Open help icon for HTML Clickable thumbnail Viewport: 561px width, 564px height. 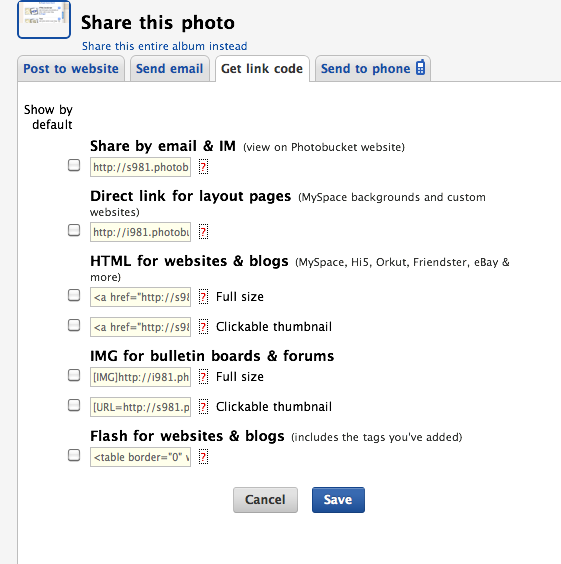(x=203, y=327)
